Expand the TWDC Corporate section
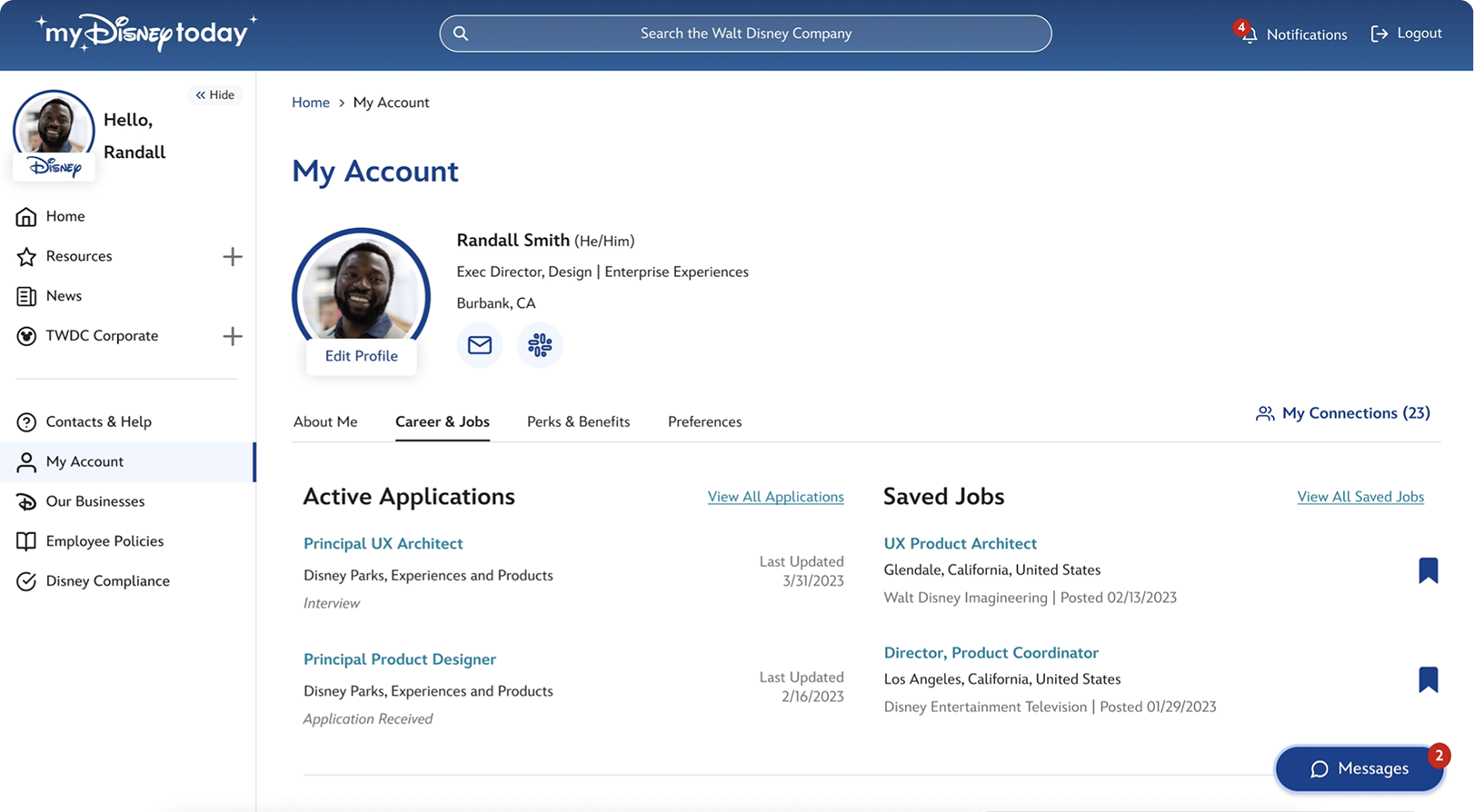 coord(233,336)
